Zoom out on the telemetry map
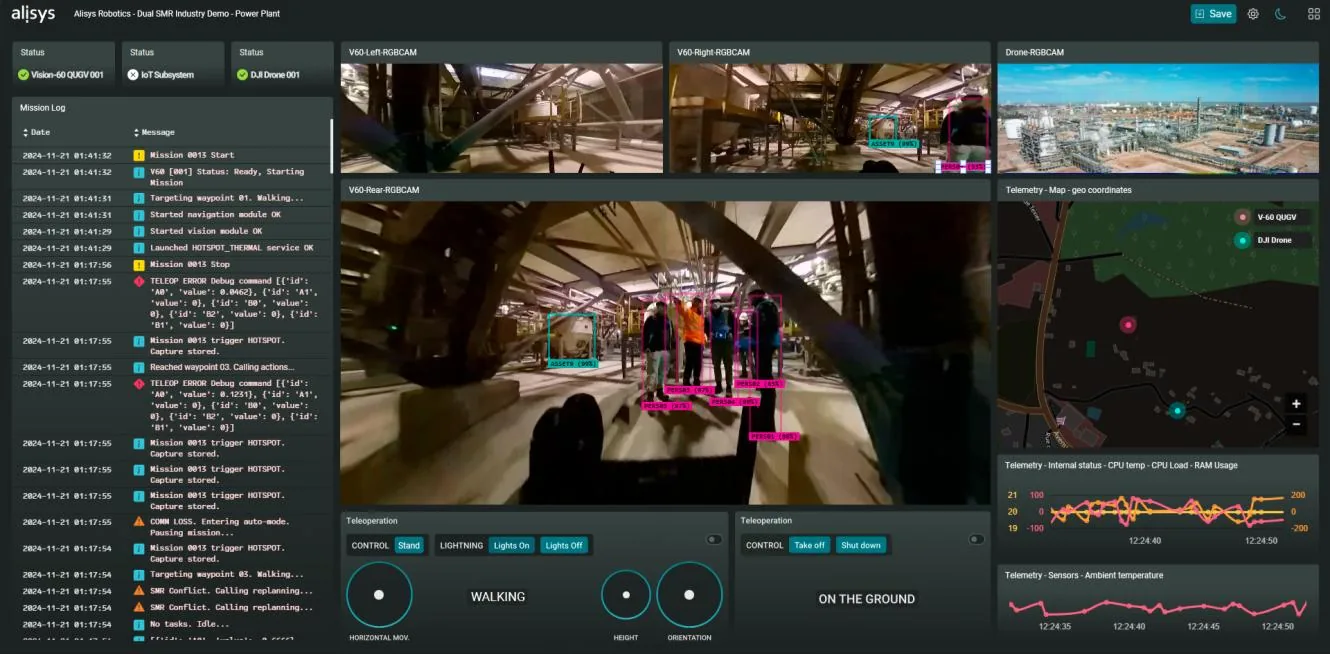The width and height of the screenshot is (1330, 654). (x=1296, y=424)
